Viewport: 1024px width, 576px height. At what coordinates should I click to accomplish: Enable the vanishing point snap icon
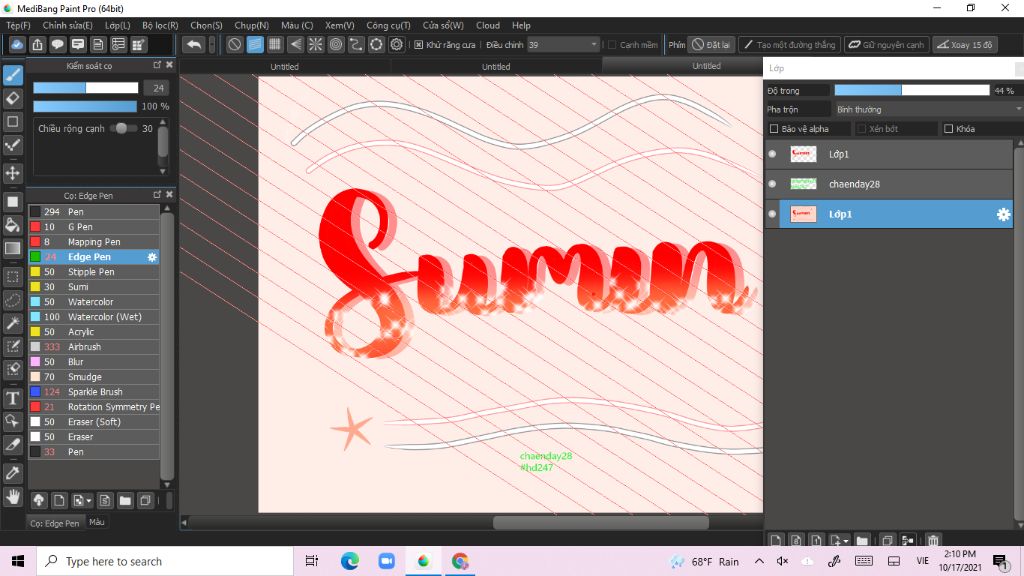pyautogui.click(x=295, y=44)
